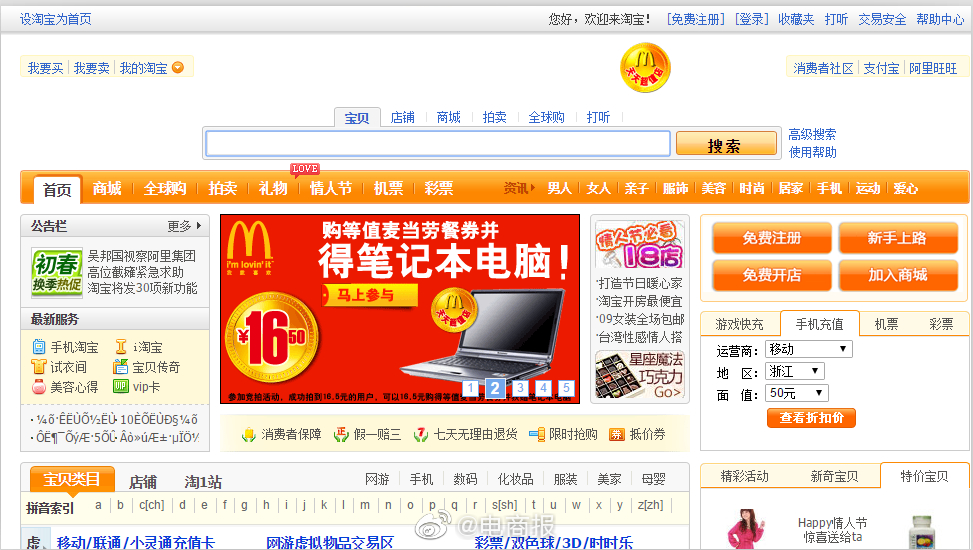Image resolution: width=973 pixels, height=550 pixels.
Task: Select the 店铺 search tab
Action: [x=403, y=117]
